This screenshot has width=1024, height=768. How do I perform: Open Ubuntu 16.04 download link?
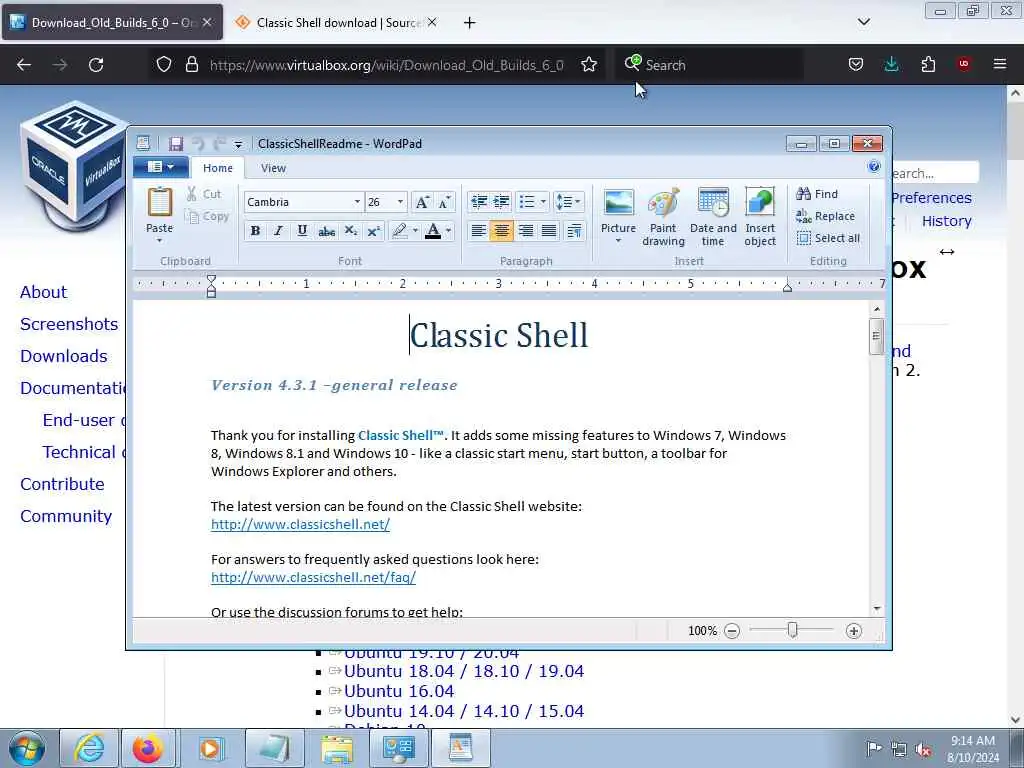pos(399,691)
